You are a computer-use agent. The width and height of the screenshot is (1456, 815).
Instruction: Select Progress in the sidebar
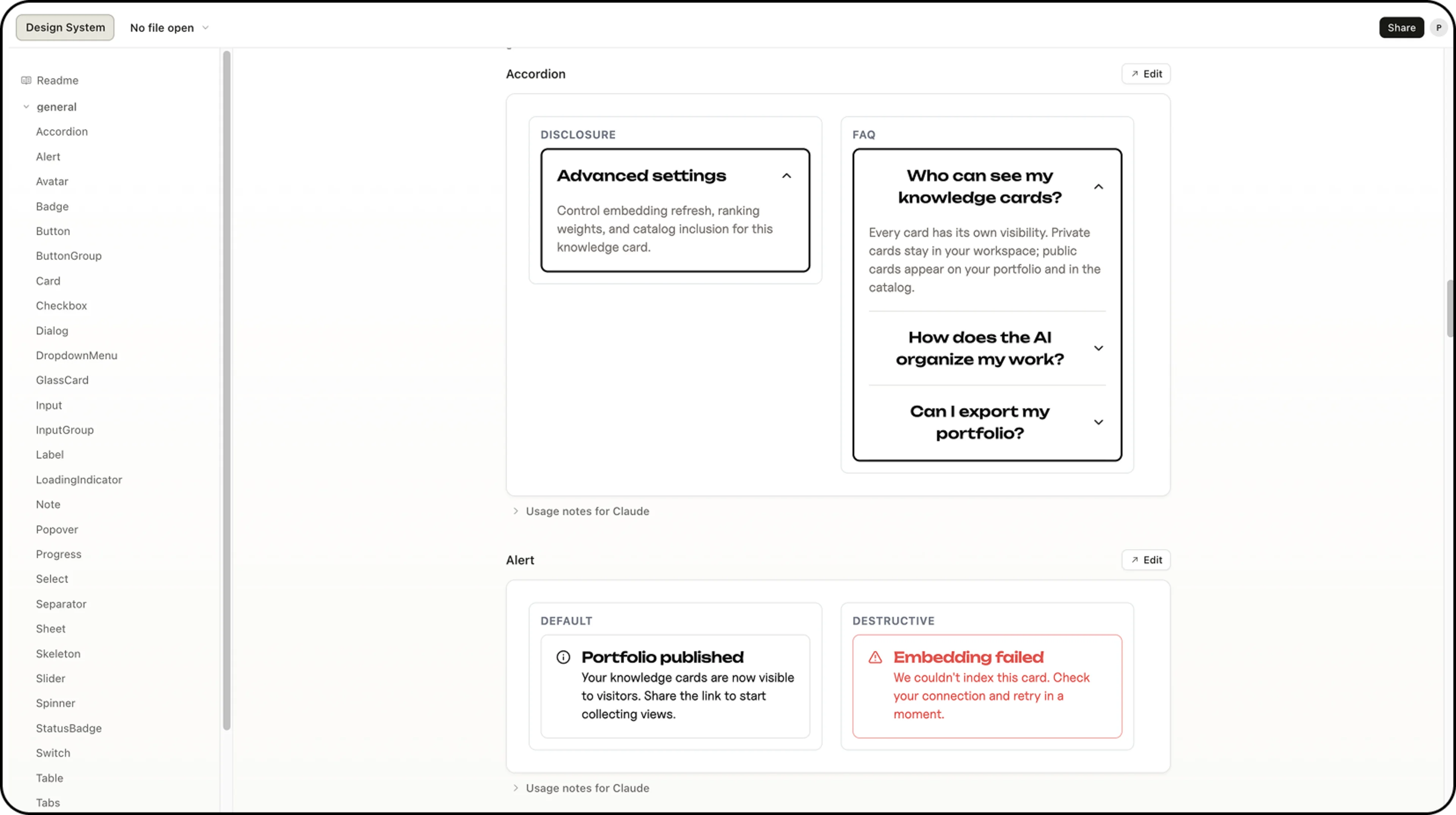click(x=59, y=554)
